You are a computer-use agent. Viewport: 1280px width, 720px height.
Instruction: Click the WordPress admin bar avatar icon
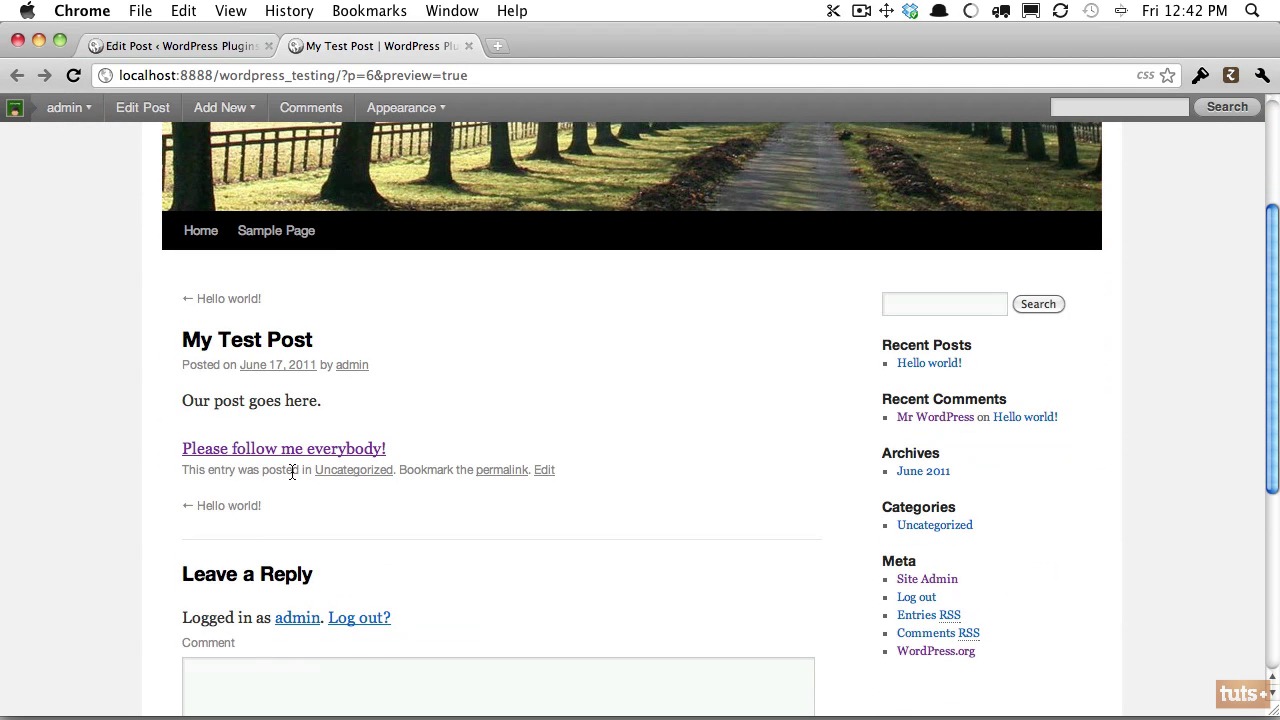click(x=14, y=108)
